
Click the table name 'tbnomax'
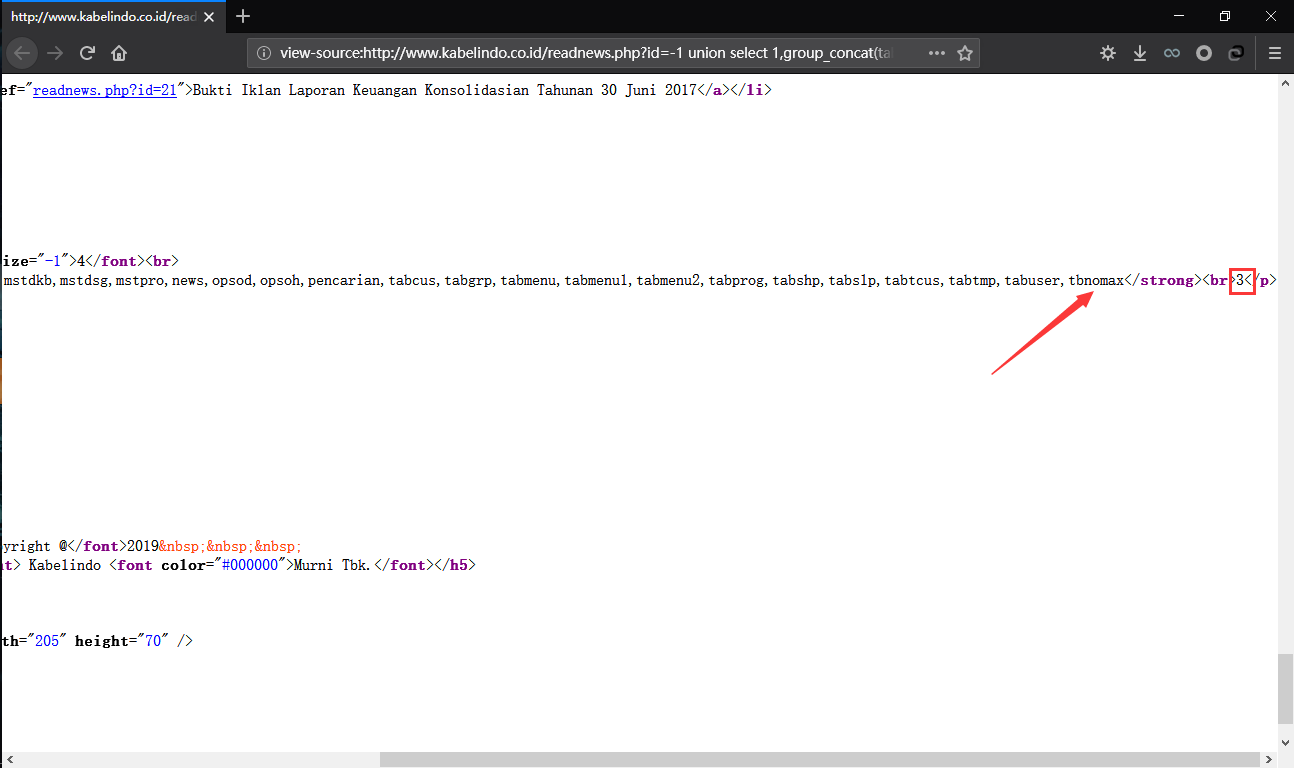tap(1096, 281)
